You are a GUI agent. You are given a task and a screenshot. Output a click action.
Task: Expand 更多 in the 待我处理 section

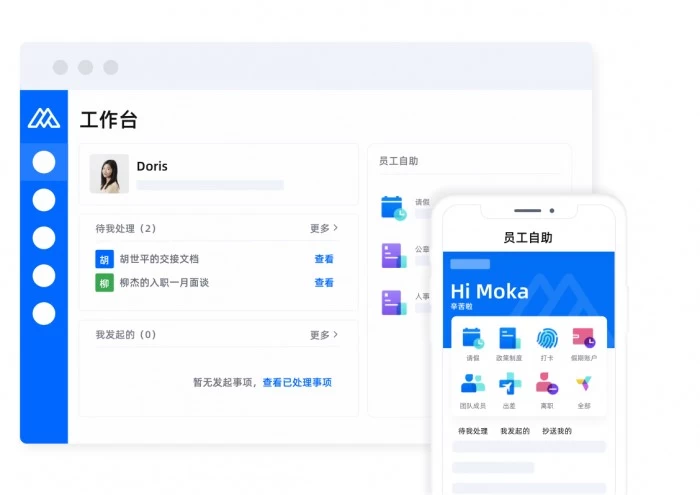323,228
